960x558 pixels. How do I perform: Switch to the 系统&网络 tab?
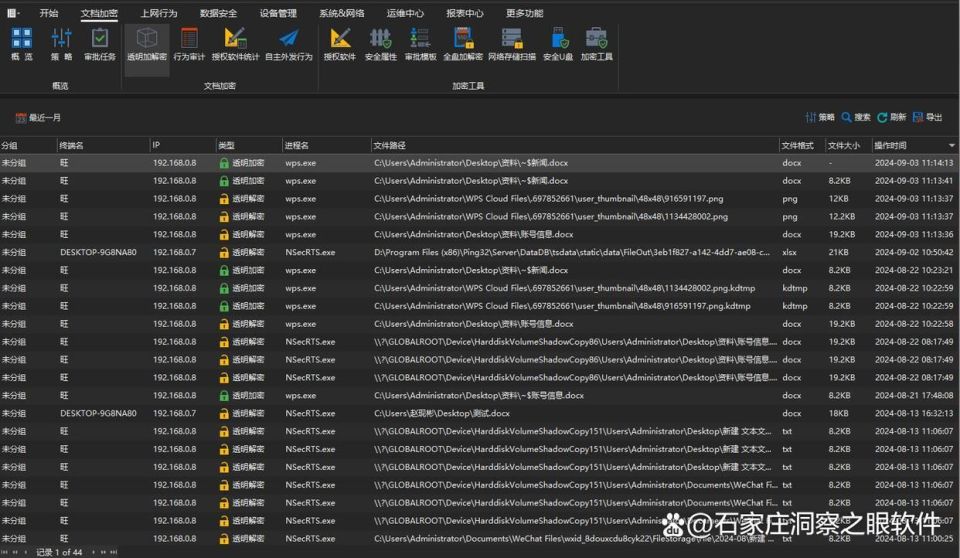pos(342,13)
